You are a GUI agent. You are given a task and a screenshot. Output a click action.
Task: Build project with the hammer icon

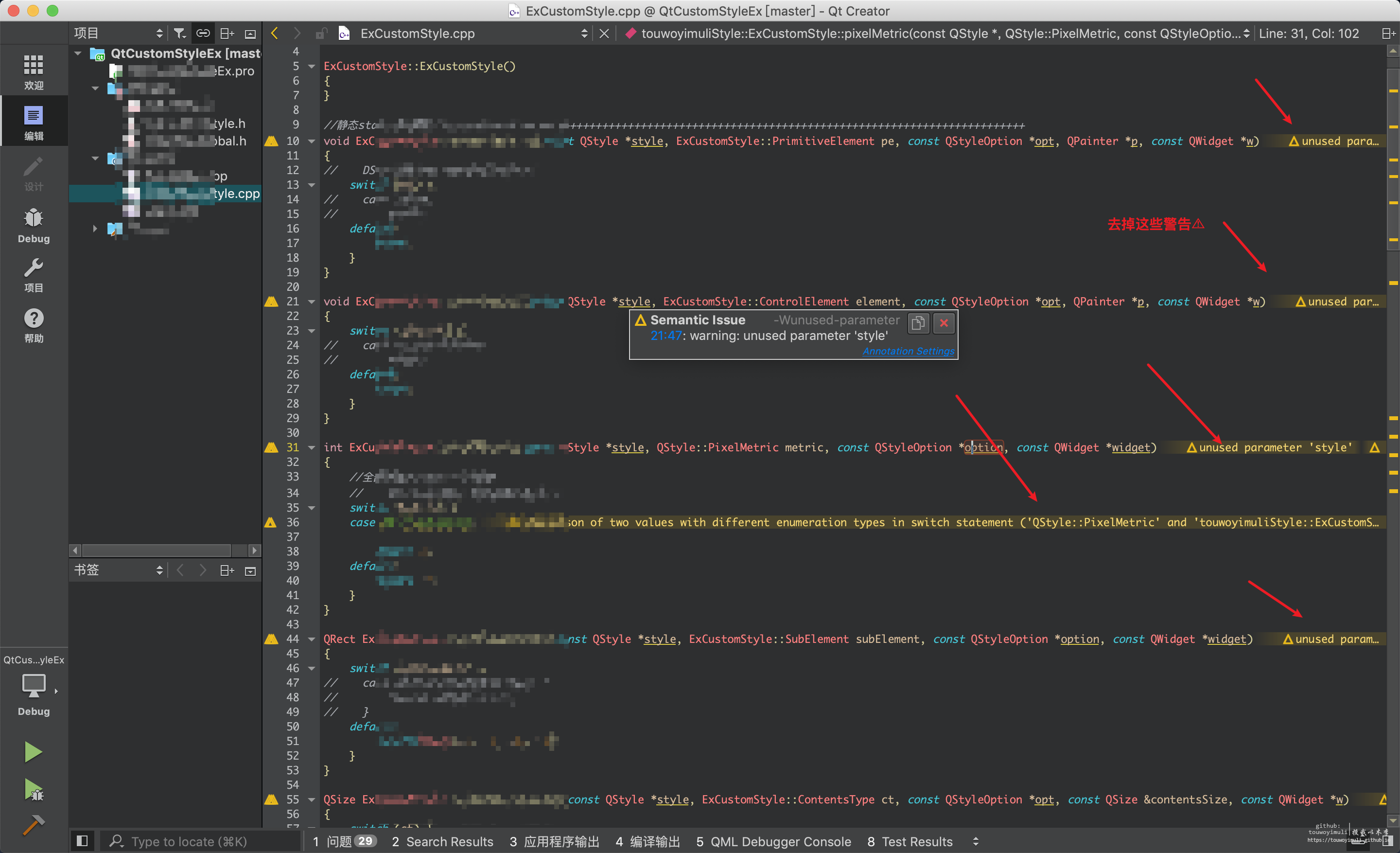(33, 825)
